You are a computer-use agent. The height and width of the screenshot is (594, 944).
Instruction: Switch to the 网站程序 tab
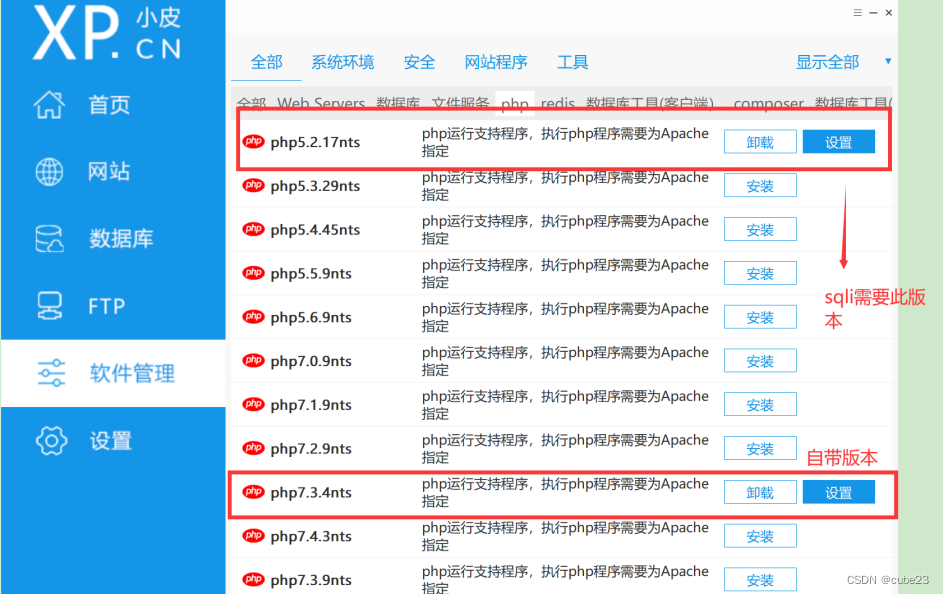tap(496, 62)
